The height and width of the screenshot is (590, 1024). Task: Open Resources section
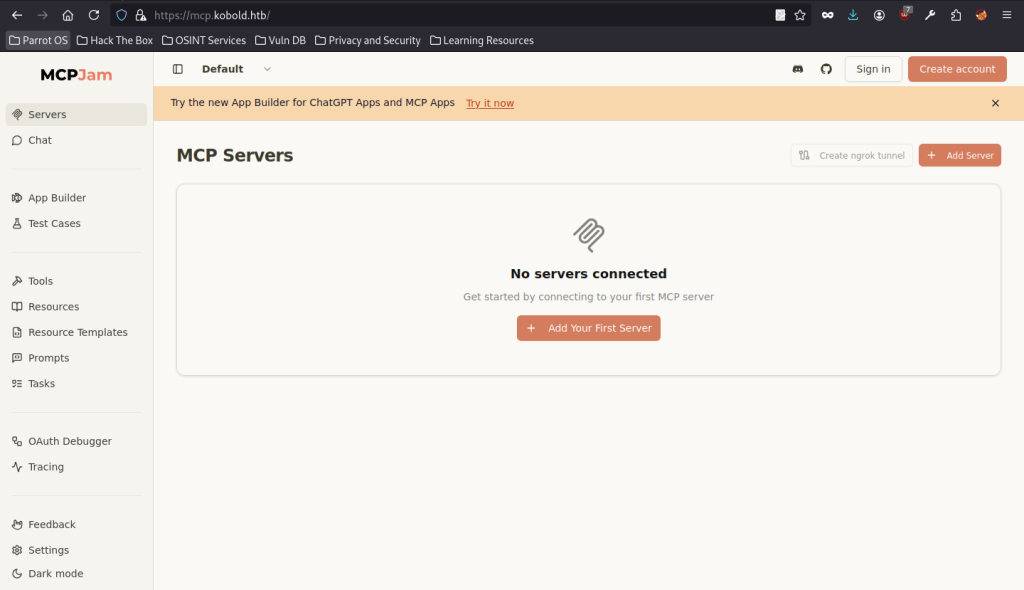pyautogui.click(x=76, y=306)
